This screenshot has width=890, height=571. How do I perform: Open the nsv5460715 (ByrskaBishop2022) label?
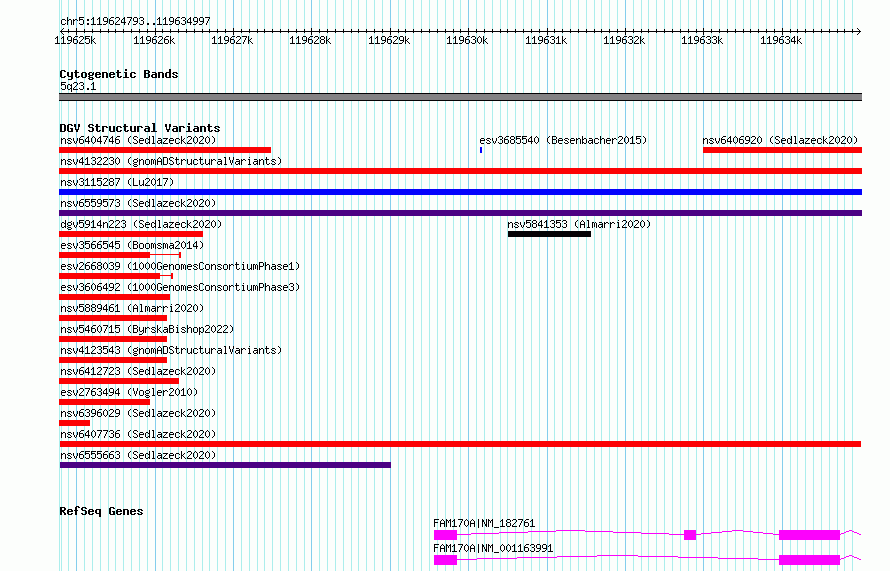click(147, 329)
